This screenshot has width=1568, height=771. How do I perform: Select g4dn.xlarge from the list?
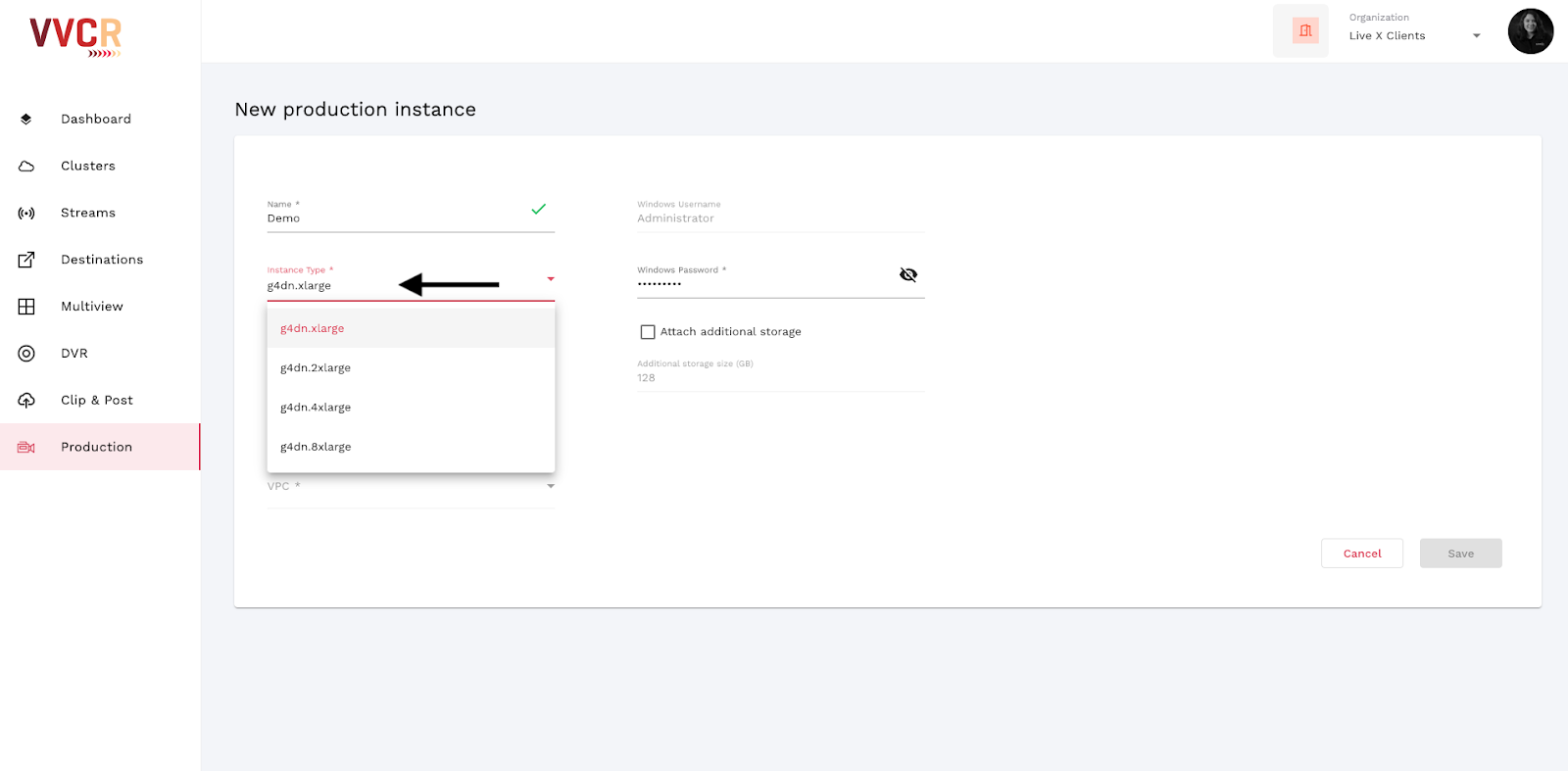click(x=411, y=328)
